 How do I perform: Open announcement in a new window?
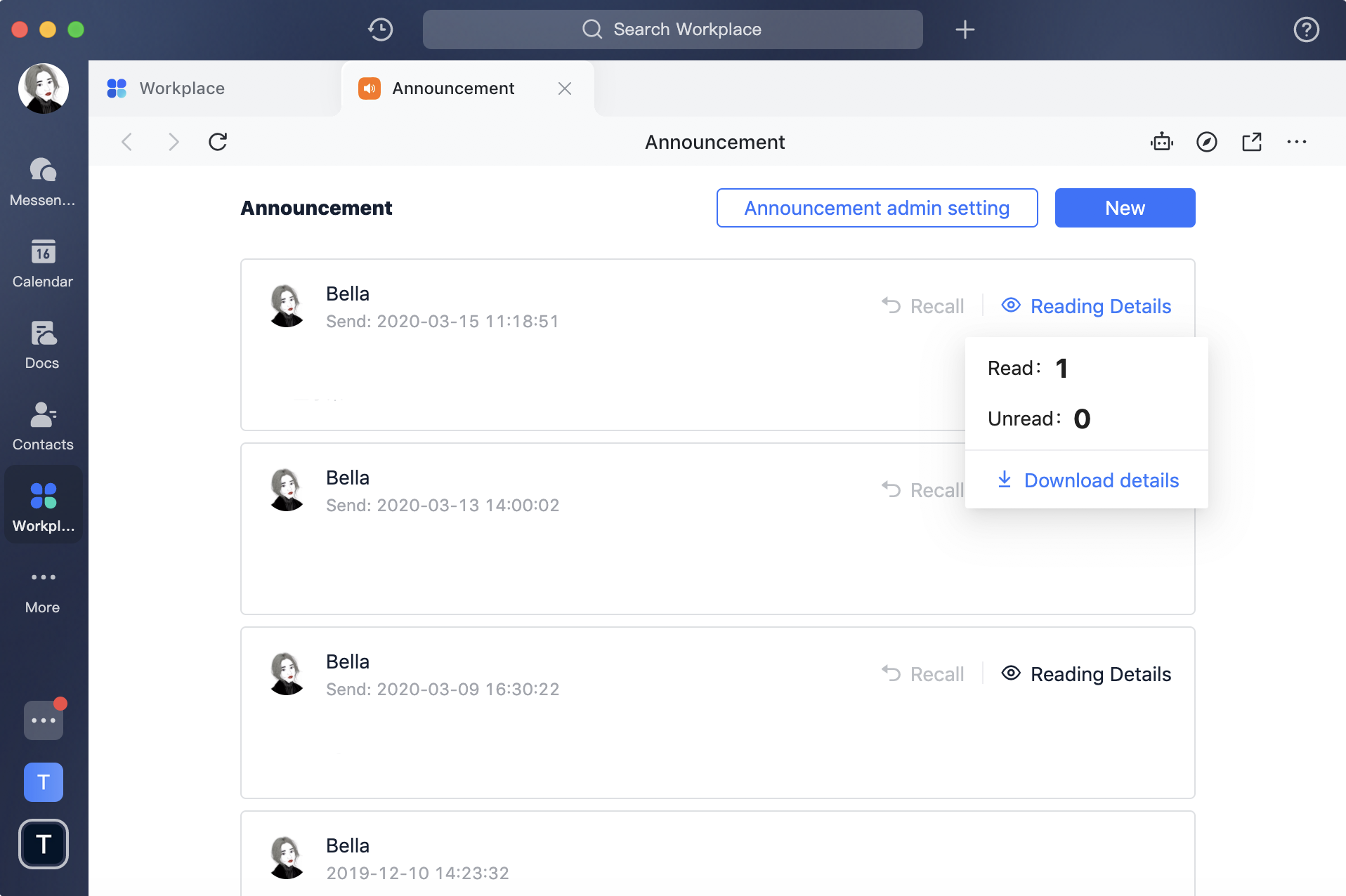point(1252,142)
